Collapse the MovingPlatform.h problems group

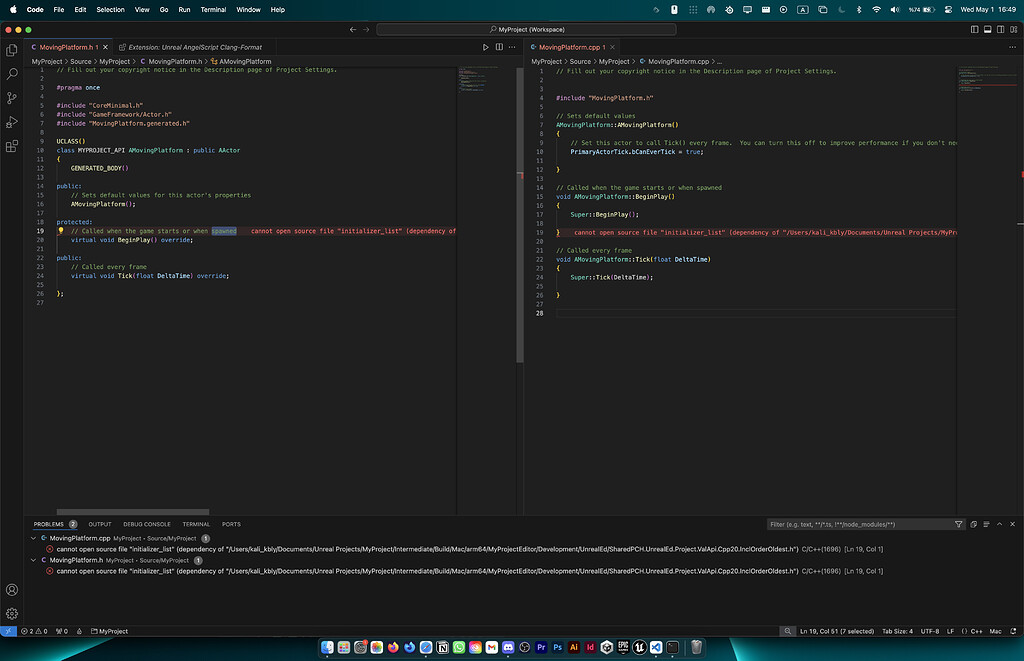(x=33, y=561)
